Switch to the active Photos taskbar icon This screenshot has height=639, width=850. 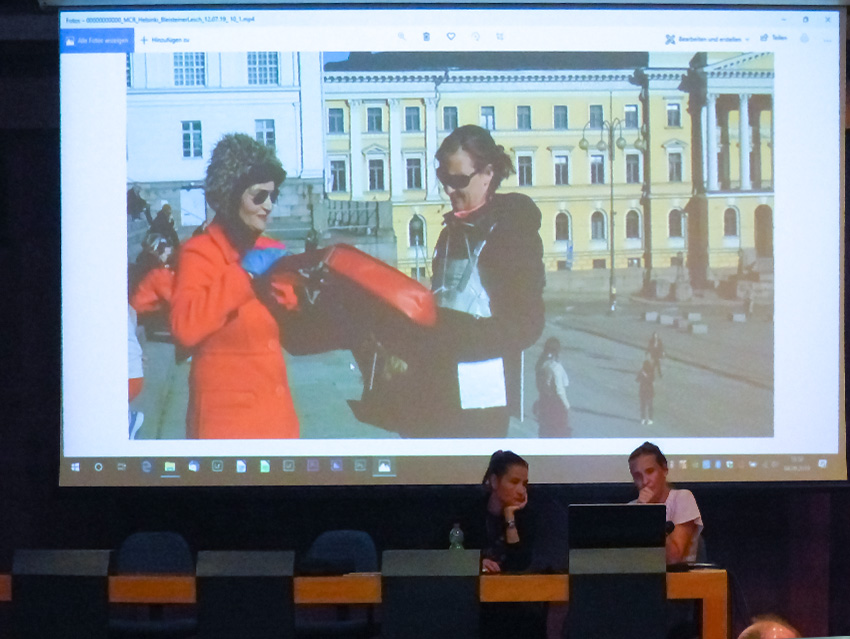click(x=384, y=466)
